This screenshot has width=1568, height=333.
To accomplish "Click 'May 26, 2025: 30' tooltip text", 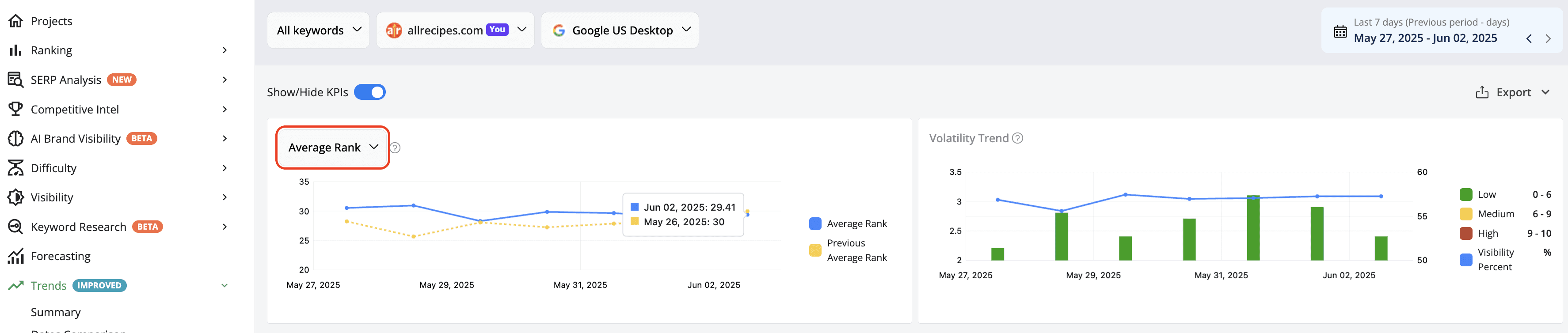I will click(x=684, y=222).
